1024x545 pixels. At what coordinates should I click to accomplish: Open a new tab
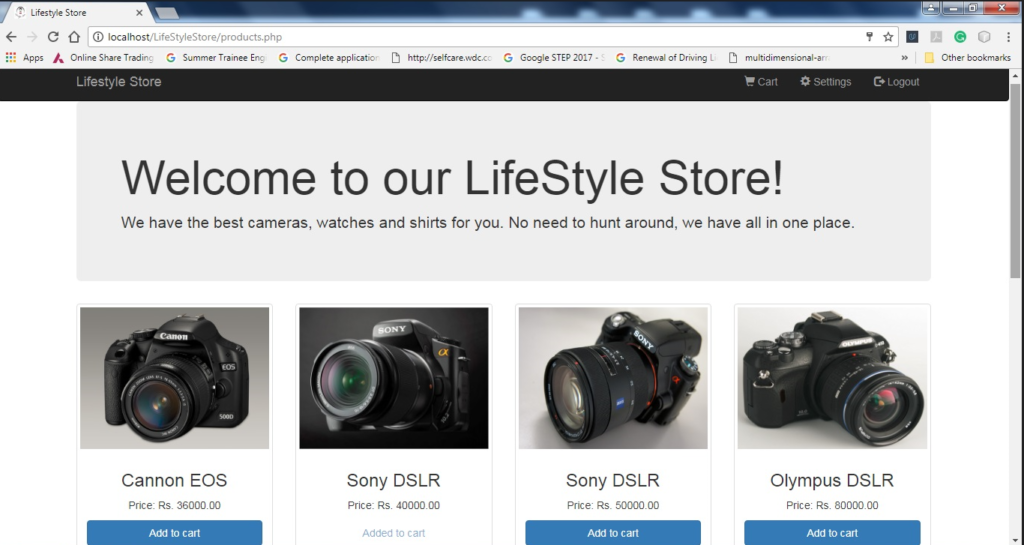pyautogui.click(x=167, y=13)
